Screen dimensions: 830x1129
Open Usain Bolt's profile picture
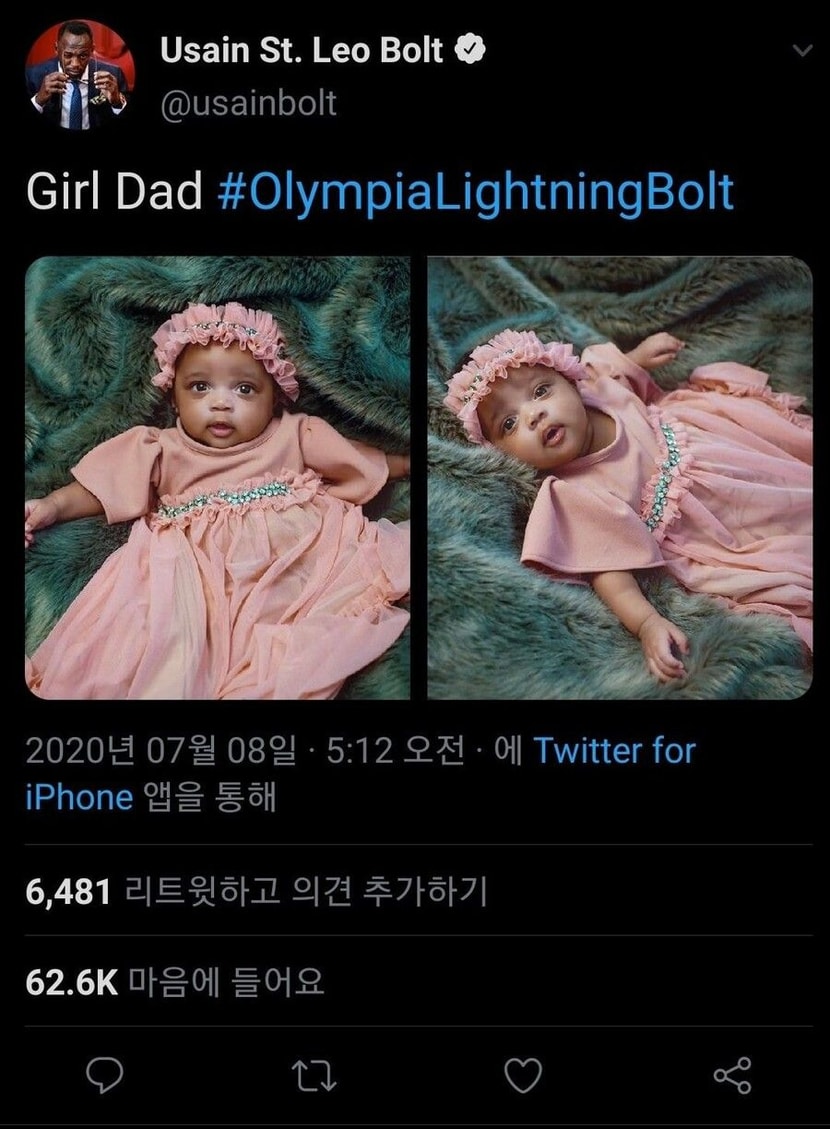click(x=80, y=74)
